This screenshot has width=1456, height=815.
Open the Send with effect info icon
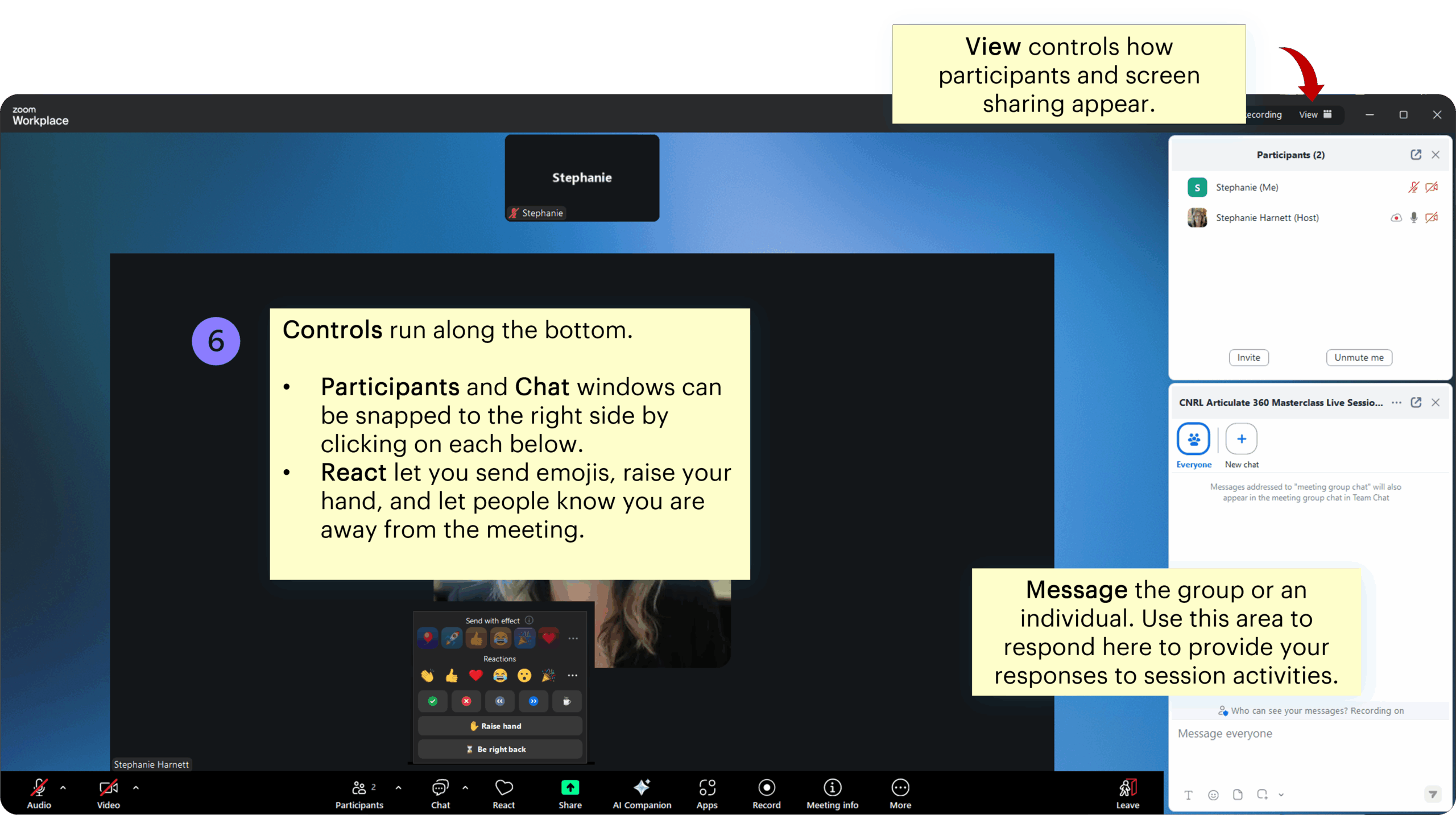[x=530, y=620]
